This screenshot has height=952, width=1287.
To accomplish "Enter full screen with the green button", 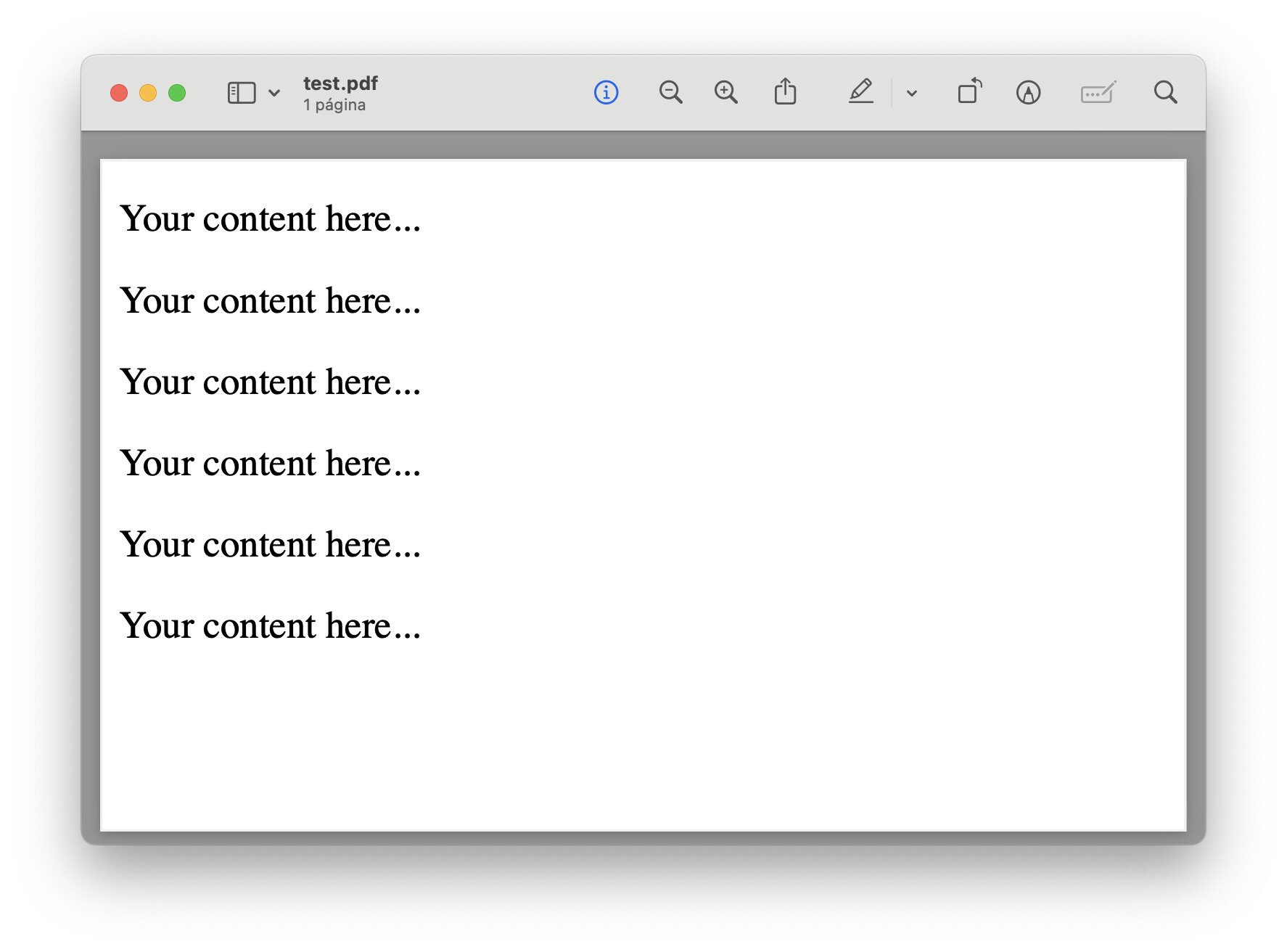I will (177, 93).
